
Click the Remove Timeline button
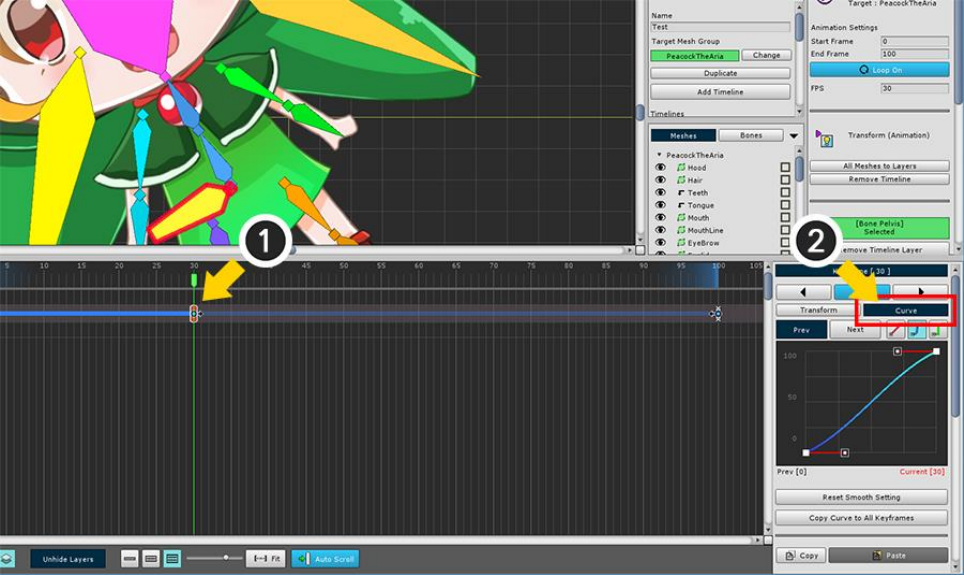pyautogui.click(x=879, y=179)
